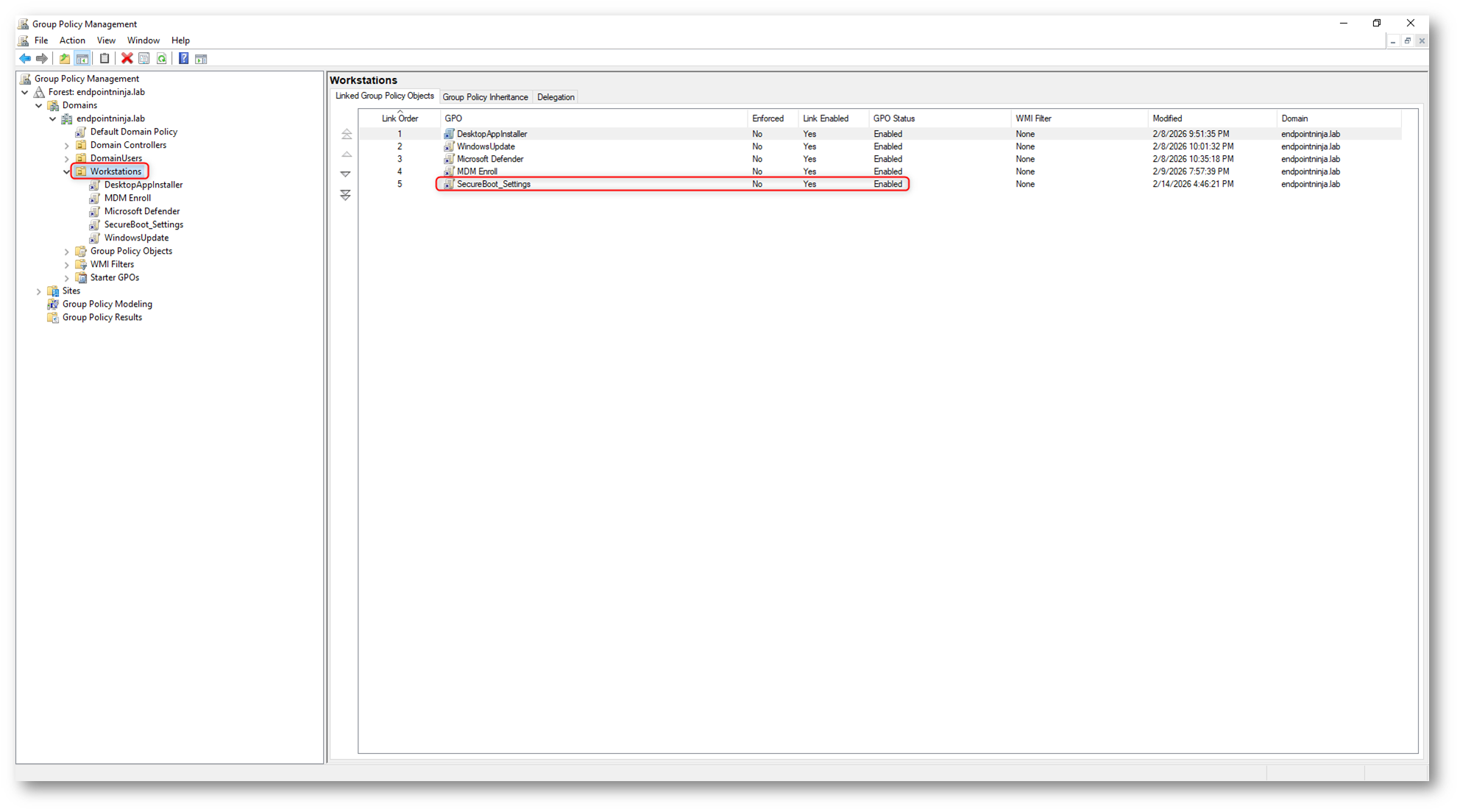Expand the Sites tree node
The height and width of the screenshot is (812, 1460).
coord(39,291)
